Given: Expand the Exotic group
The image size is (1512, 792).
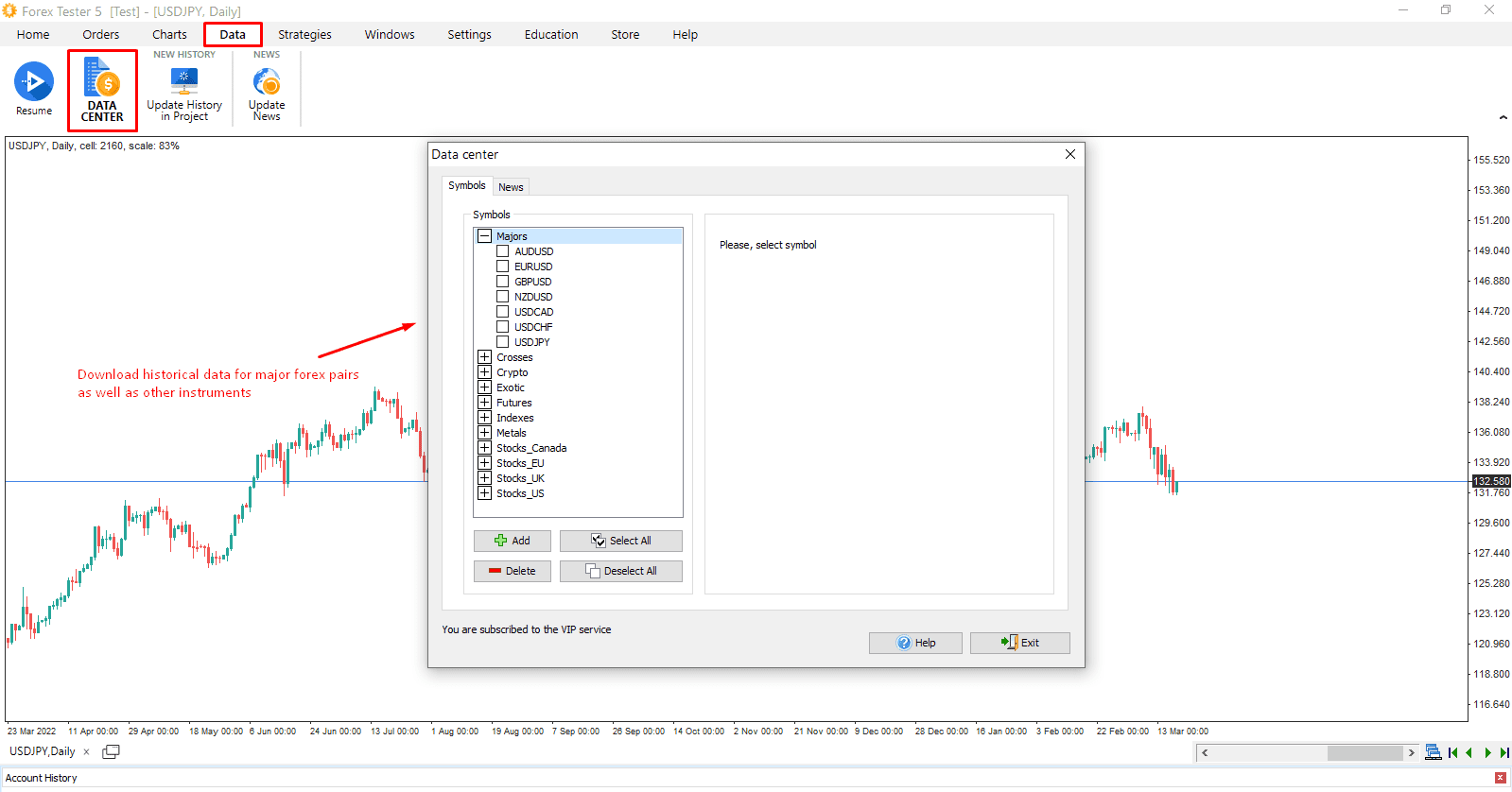Looking at the screenshot, I should pos(484,387).
